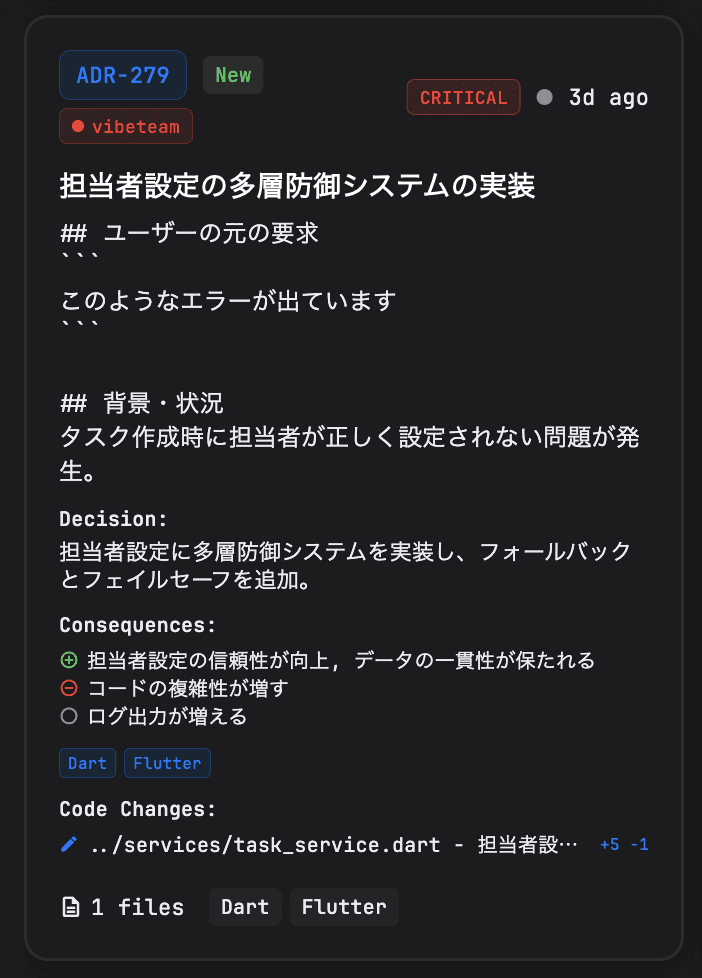Click the red dot in vibeteam tag
Image resolution: width=702 pixels, height=978 pixels.
pos(78,127)
